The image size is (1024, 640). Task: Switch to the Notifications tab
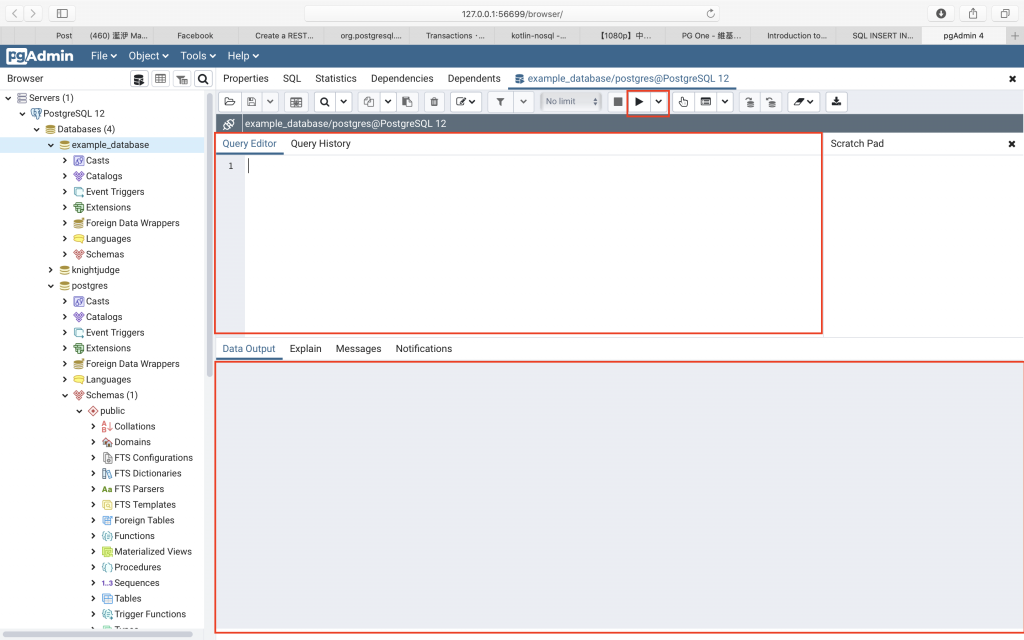[424, 349]
